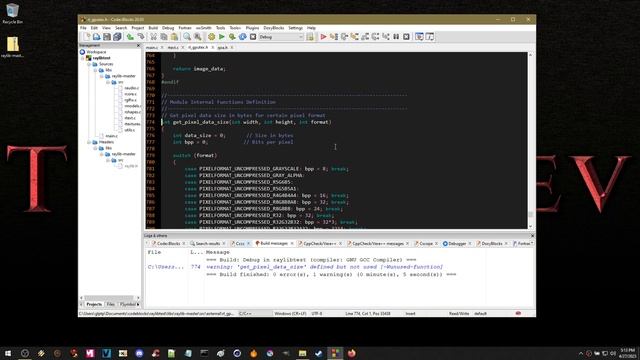Screen dimensions: 640x360
Task: Switch to the Search results log tab
Action: tap(207, 243)
